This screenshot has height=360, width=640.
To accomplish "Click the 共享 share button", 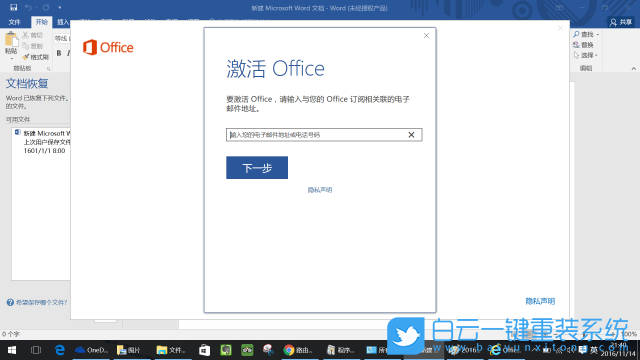I will (x=621, y=22).
